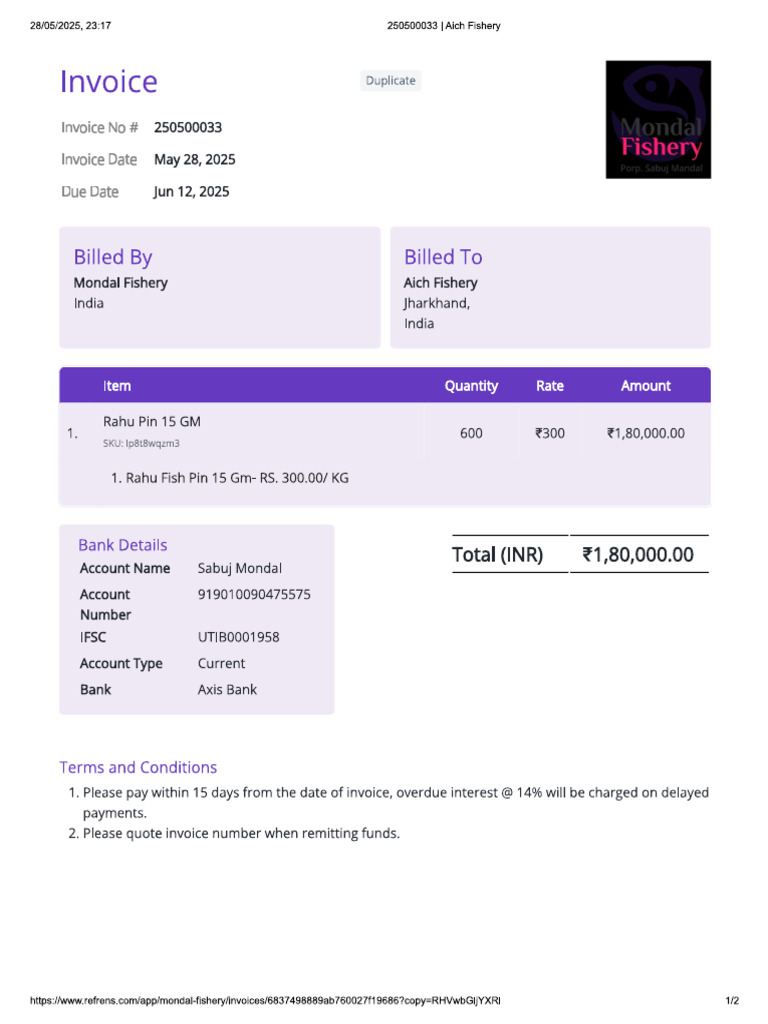
Task: Click the IFSC code UTIB0001958
Action: coord(238,637)
